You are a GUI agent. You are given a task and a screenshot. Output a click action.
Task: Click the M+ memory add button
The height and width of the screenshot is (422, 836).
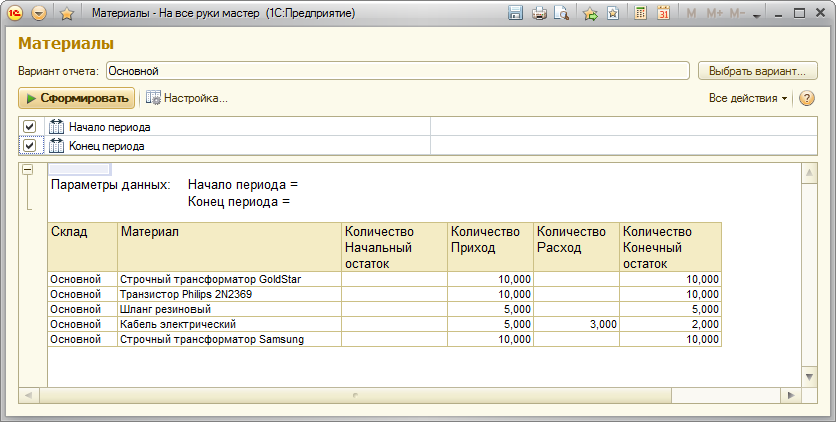[x=714, y=14]
